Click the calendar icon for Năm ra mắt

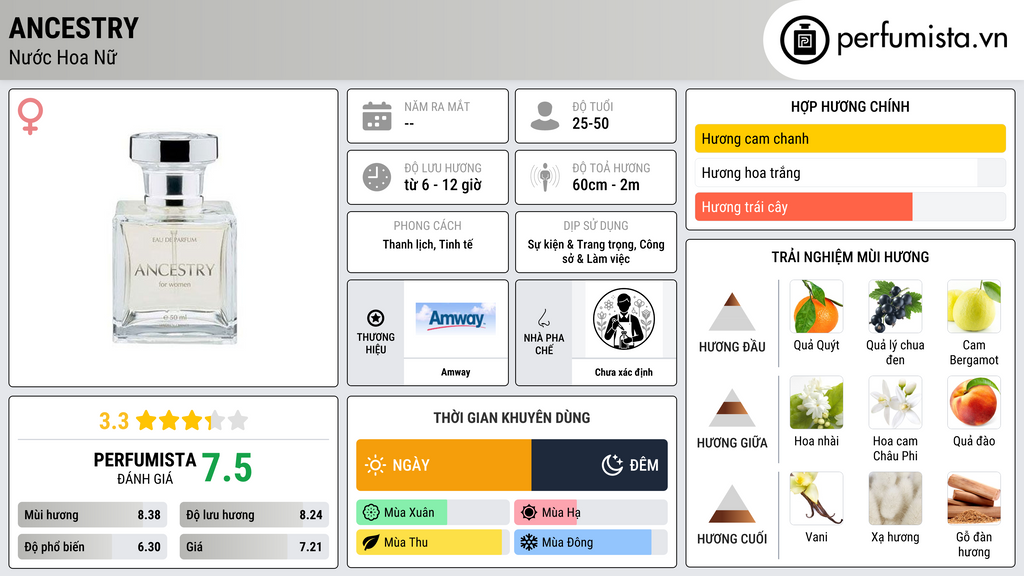pos(377,116)
